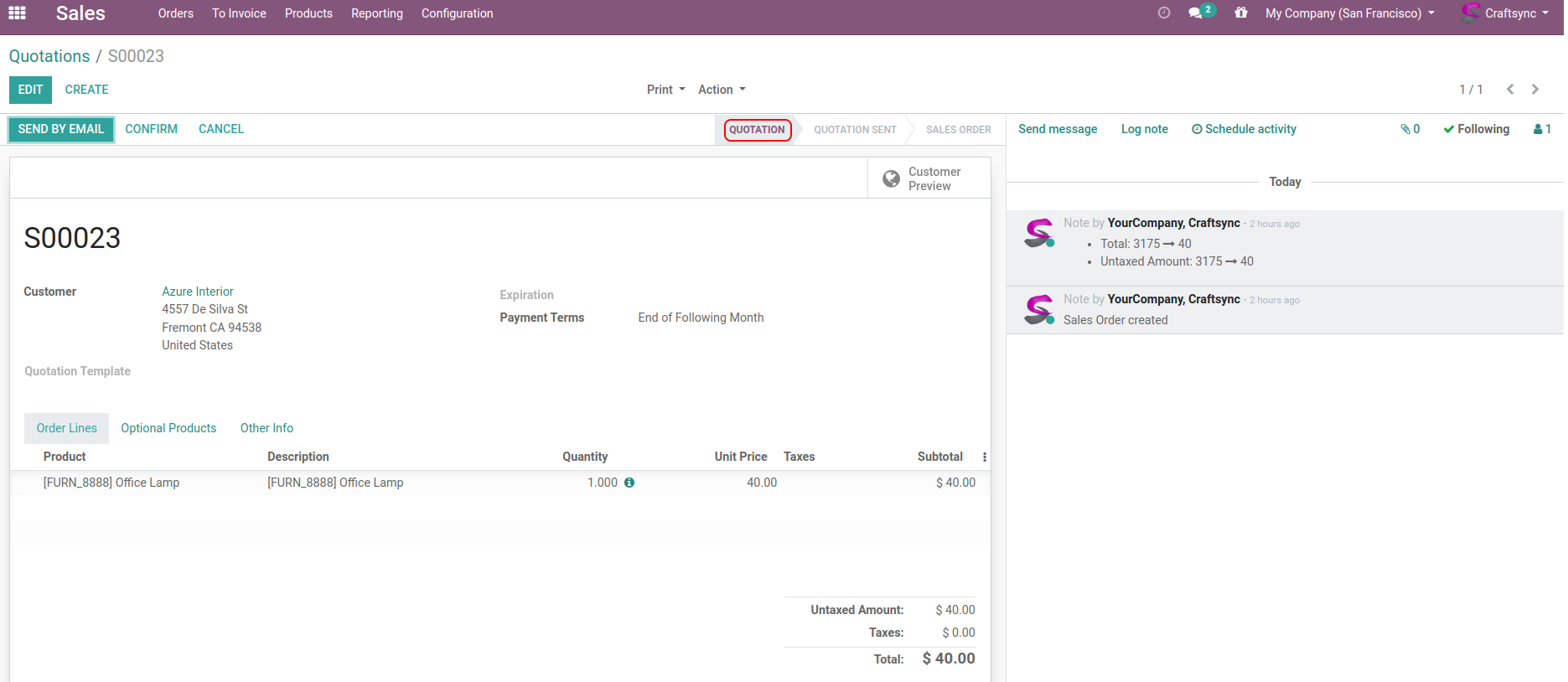Toggle the Following subscription status
Viewport: 1568px width, 682px height.
[x=1476, y=129]
